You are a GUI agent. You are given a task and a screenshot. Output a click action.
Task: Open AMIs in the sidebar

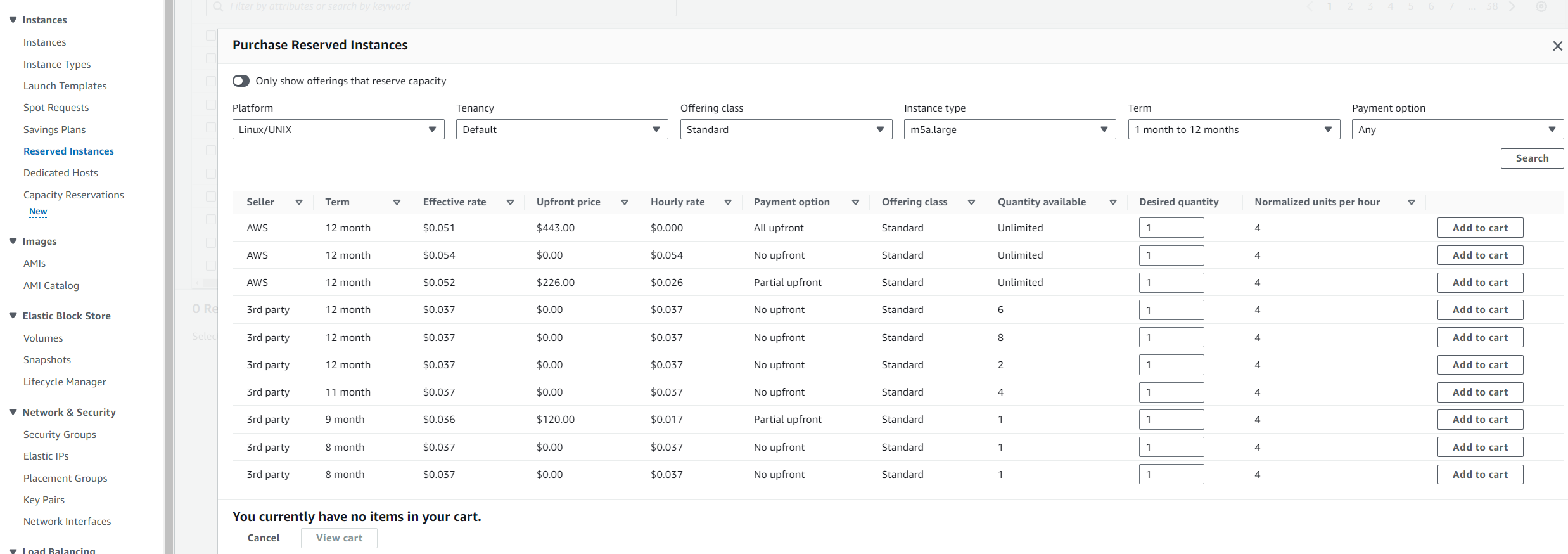34,263
